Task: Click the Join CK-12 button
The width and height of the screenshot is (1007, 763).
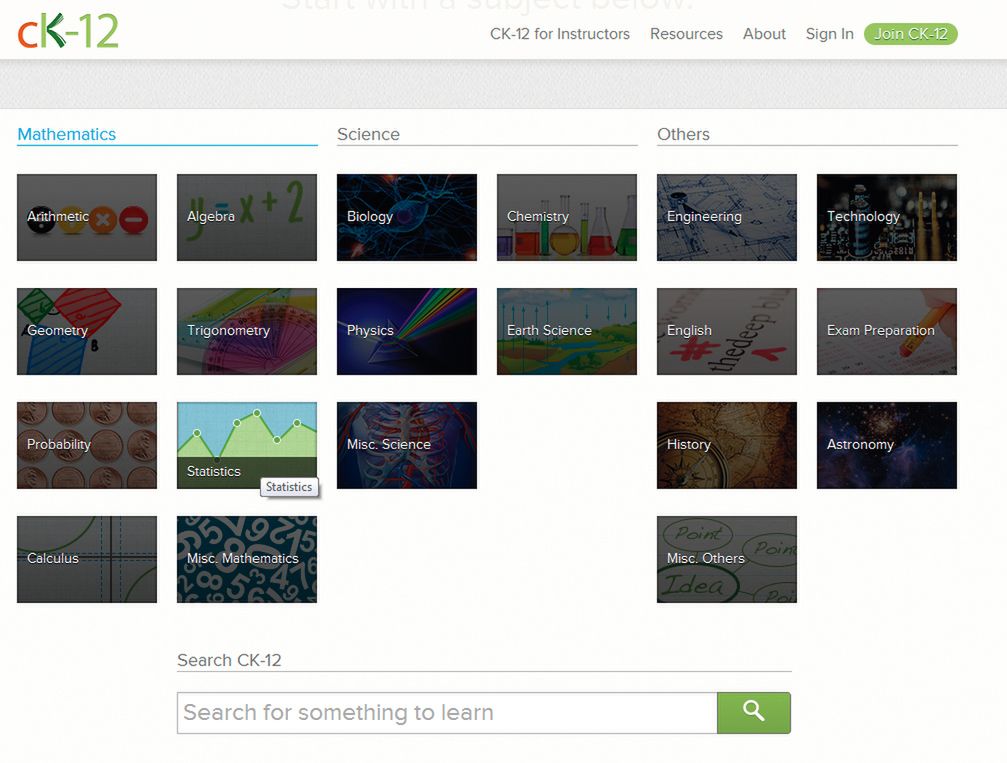Action: point(911,34)
